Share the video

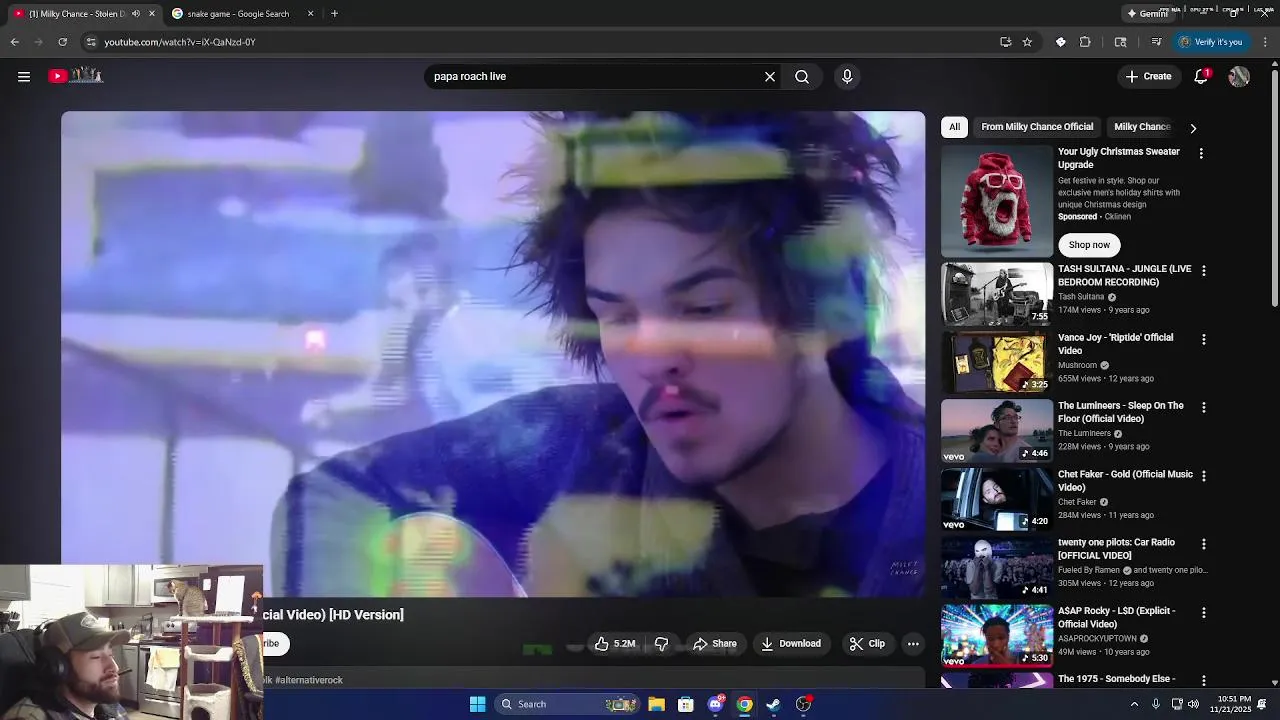(x=715, y=644)
